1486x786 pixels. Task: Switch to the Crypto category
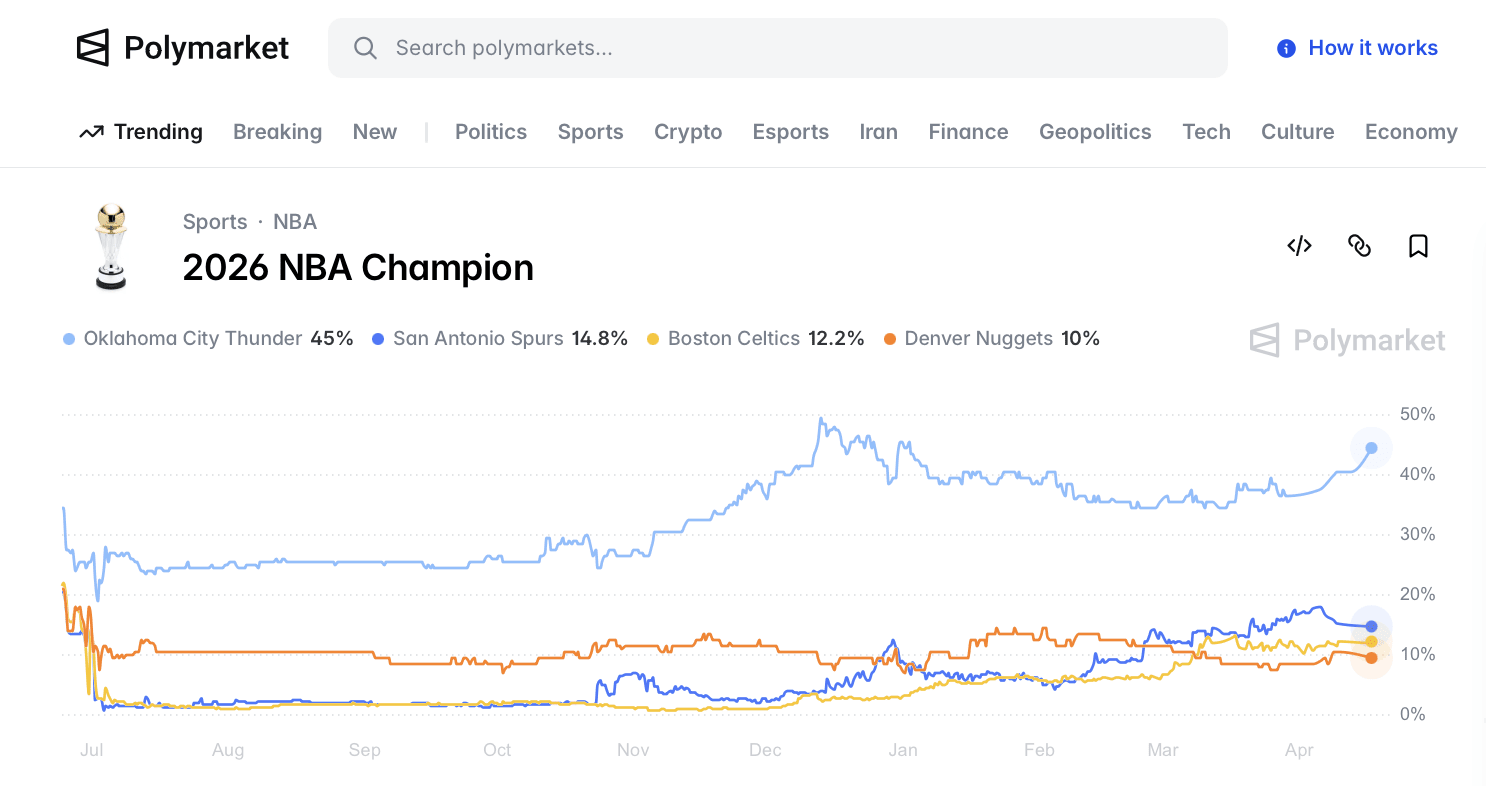(x=688, y=131)
